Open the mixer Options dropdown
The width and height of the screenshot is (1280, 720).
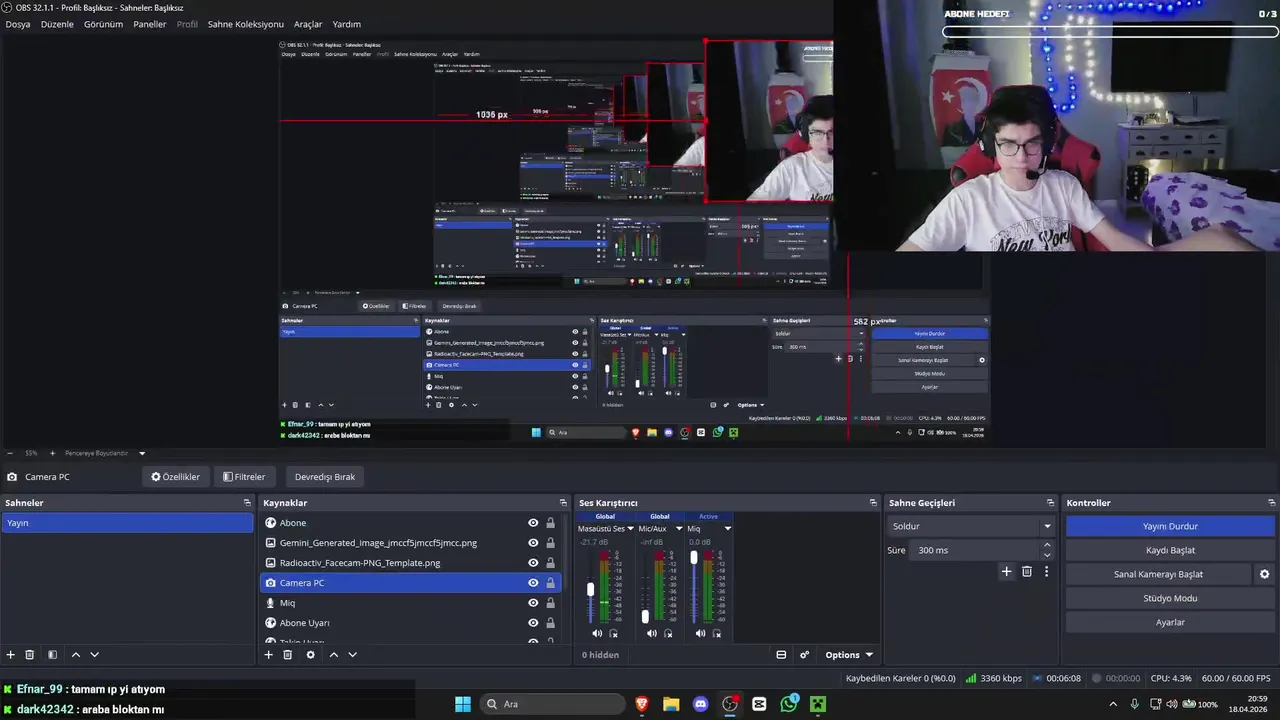(x=849, y=655)
